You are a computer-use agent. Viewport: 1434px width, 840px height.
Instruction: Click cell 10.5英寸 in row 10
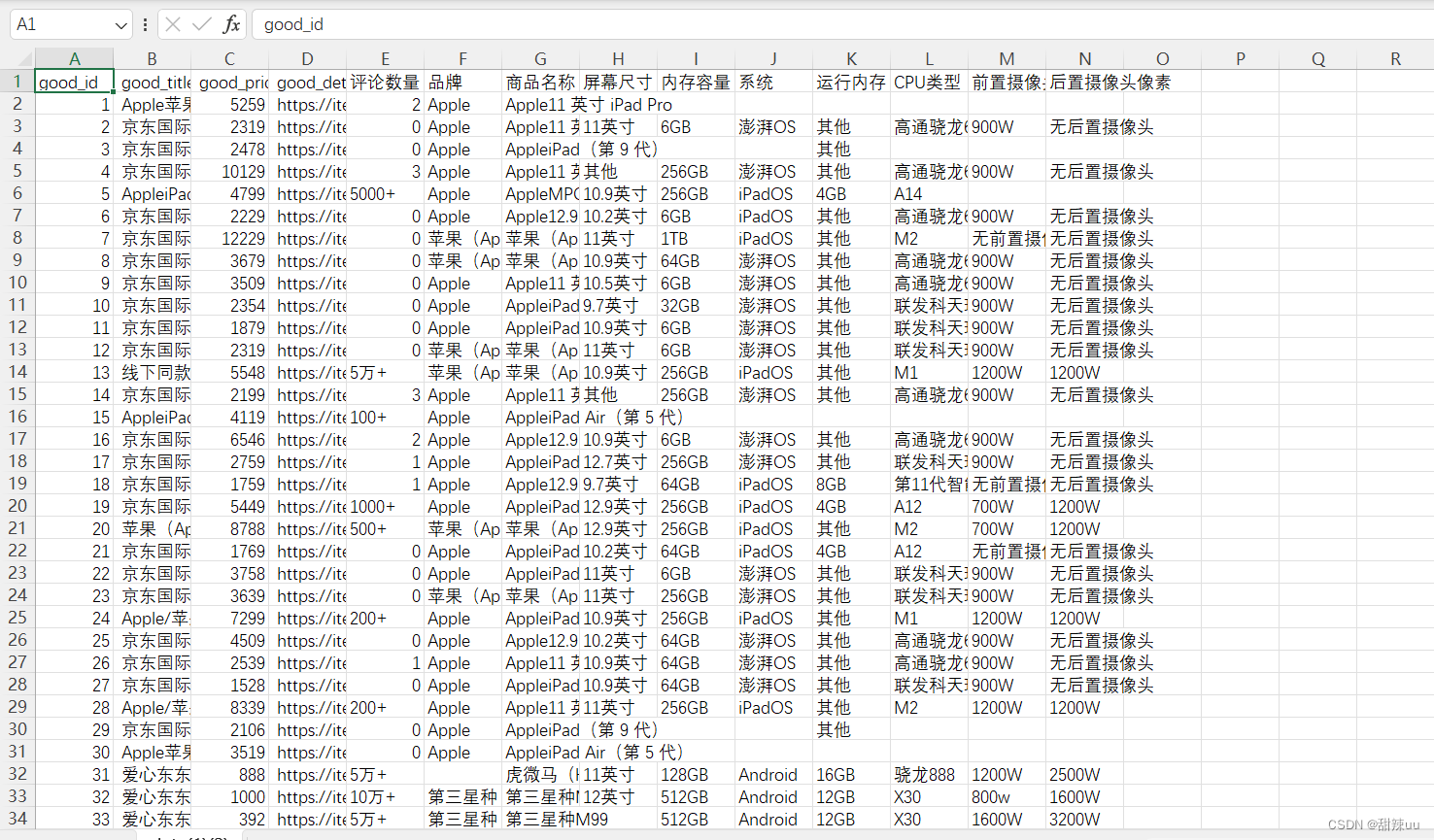pos(619,284)
